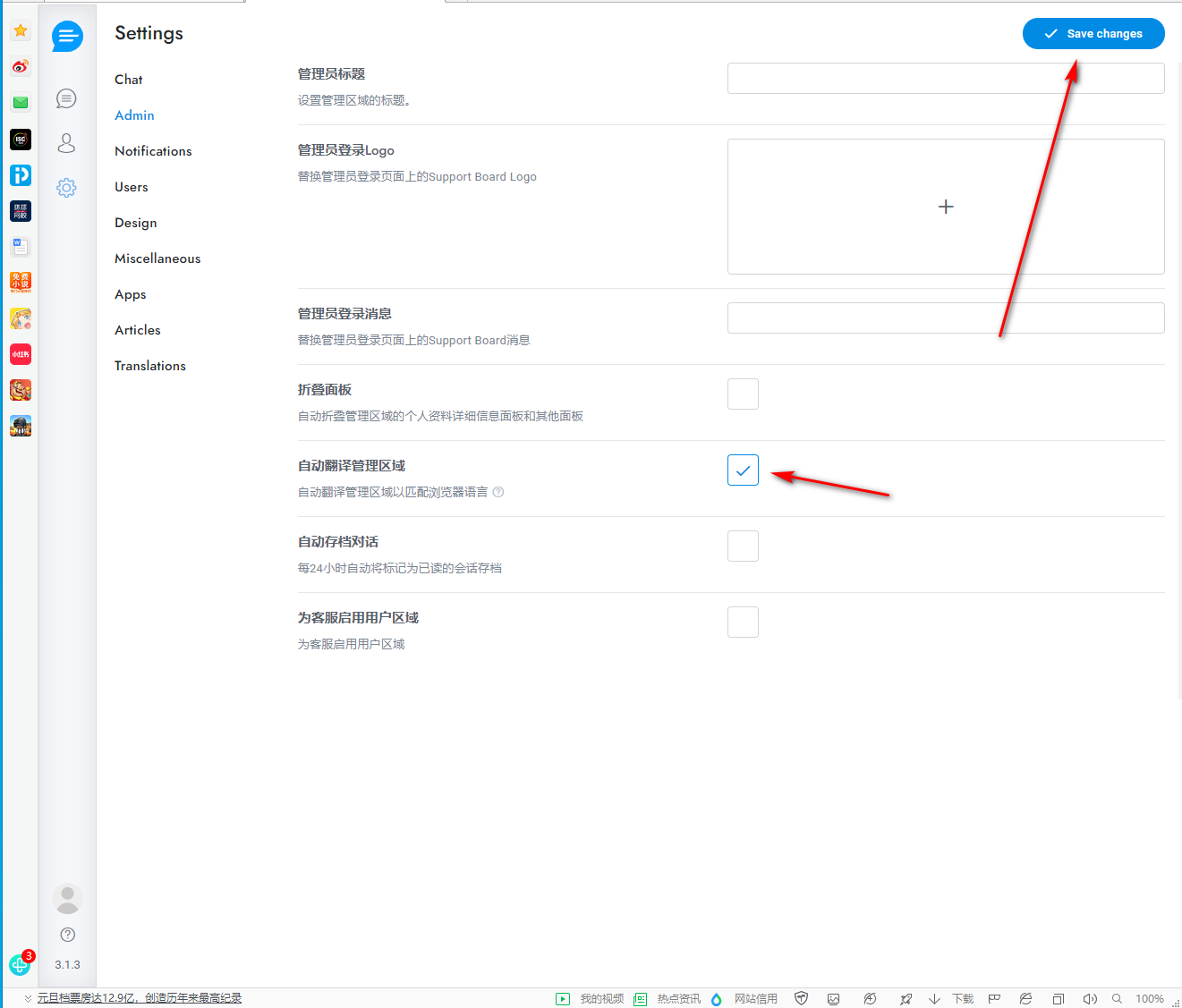1182x1008 pixels.
Task: Enable 自动存档对话 checkbox
Action: click(743, 546)
